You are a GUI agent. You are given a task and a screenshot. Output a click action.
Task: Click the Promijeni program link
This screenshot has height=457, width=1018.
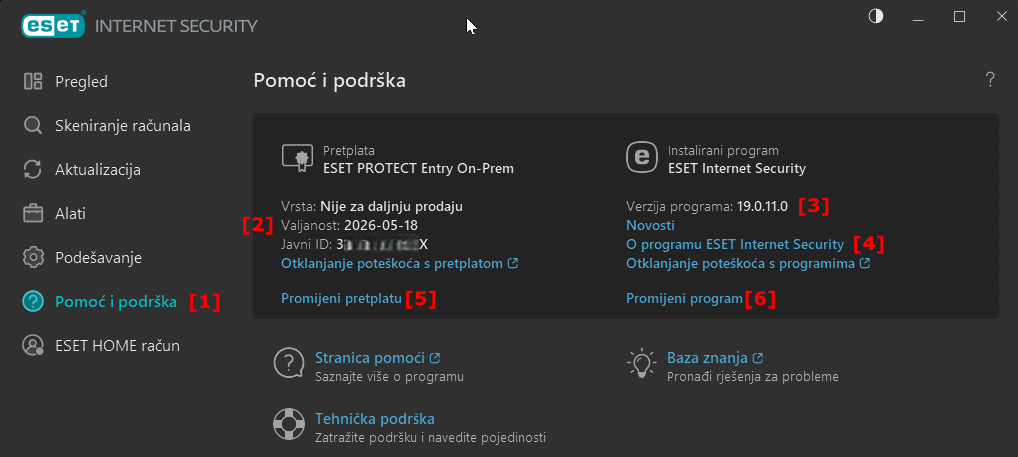point(684,298)
